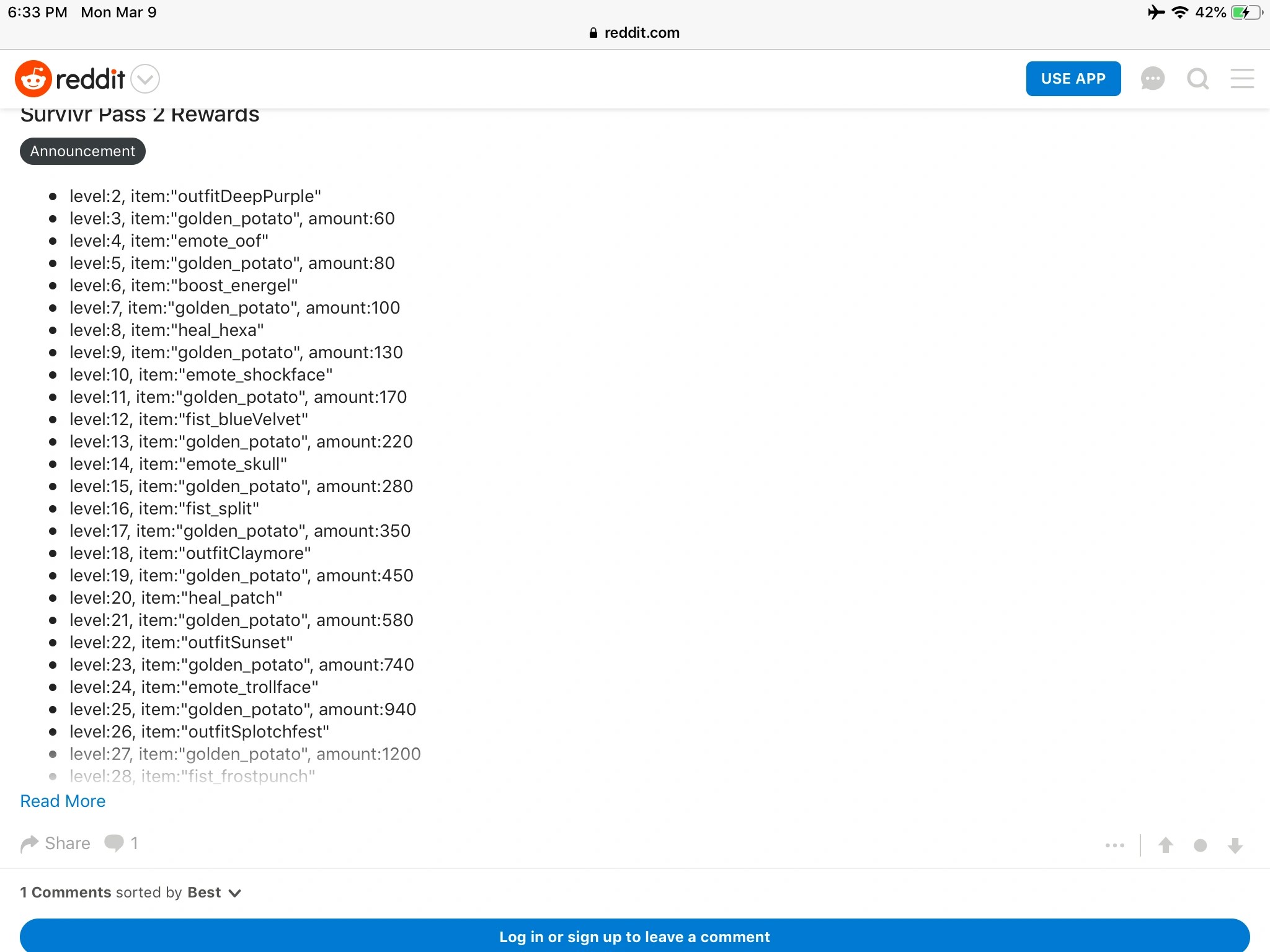This screenshot has height=952, width=1270.
Task: Tap the reddit wordmark text
Action: tap(90, 79)
